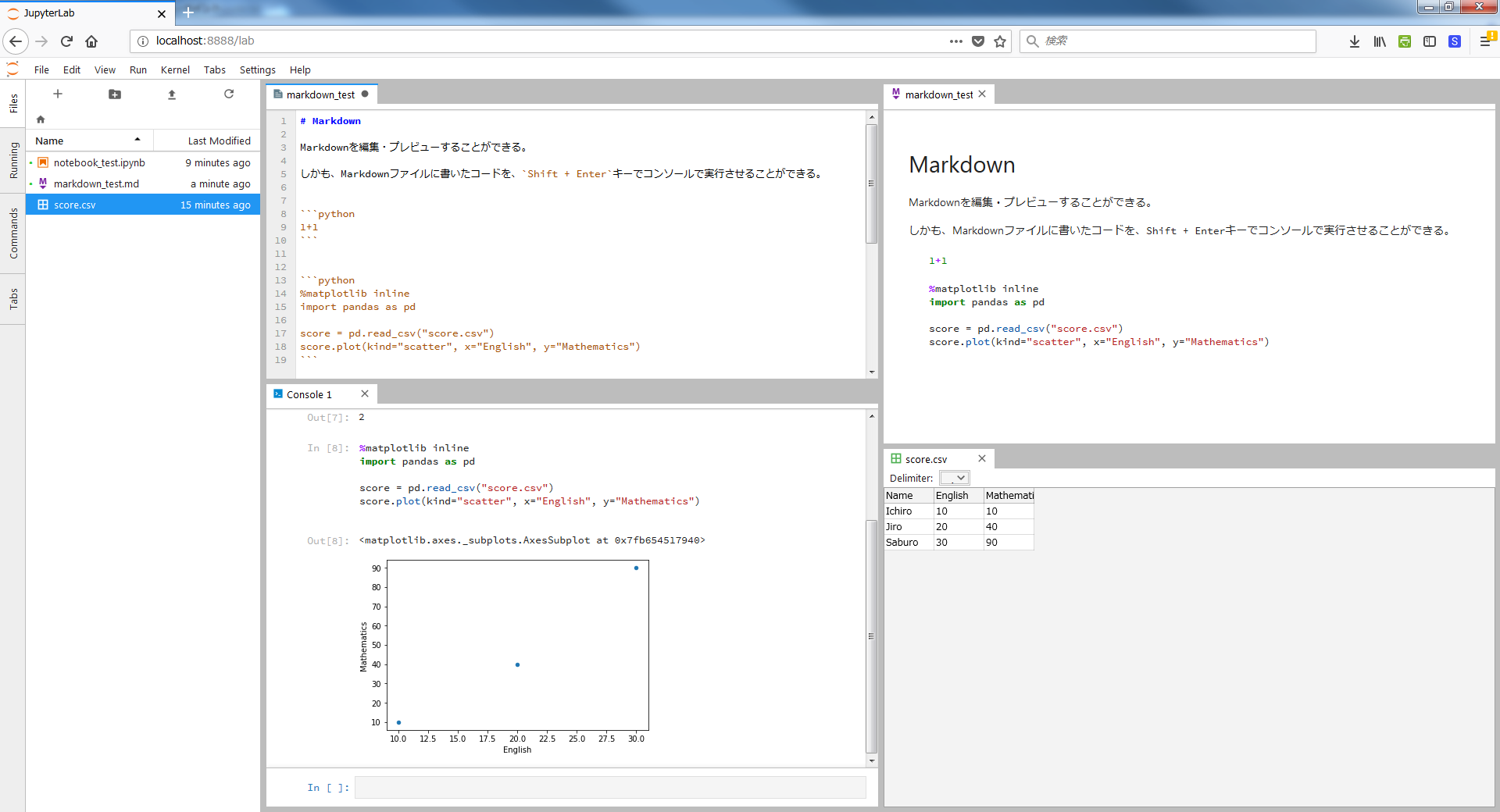Click the English column header in CSV

pyautogui.click(x=959, y=495)
